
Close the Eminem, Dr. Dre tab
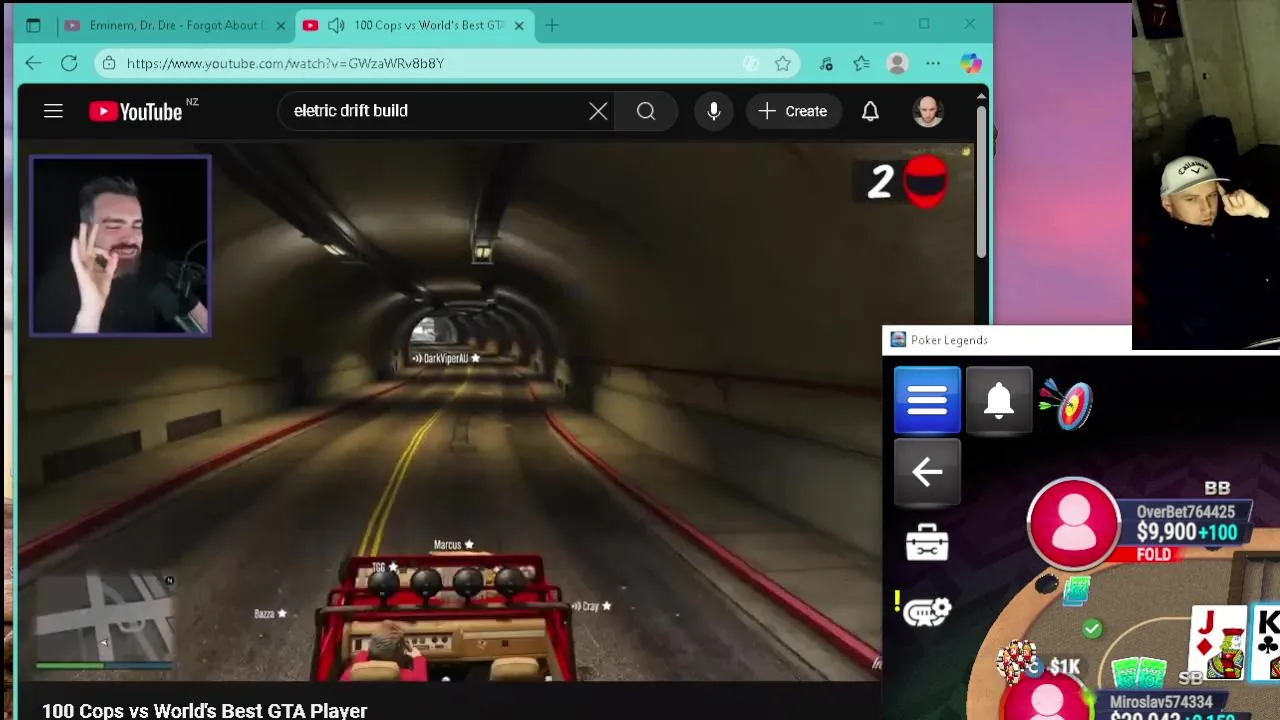[x=280, y=25]
